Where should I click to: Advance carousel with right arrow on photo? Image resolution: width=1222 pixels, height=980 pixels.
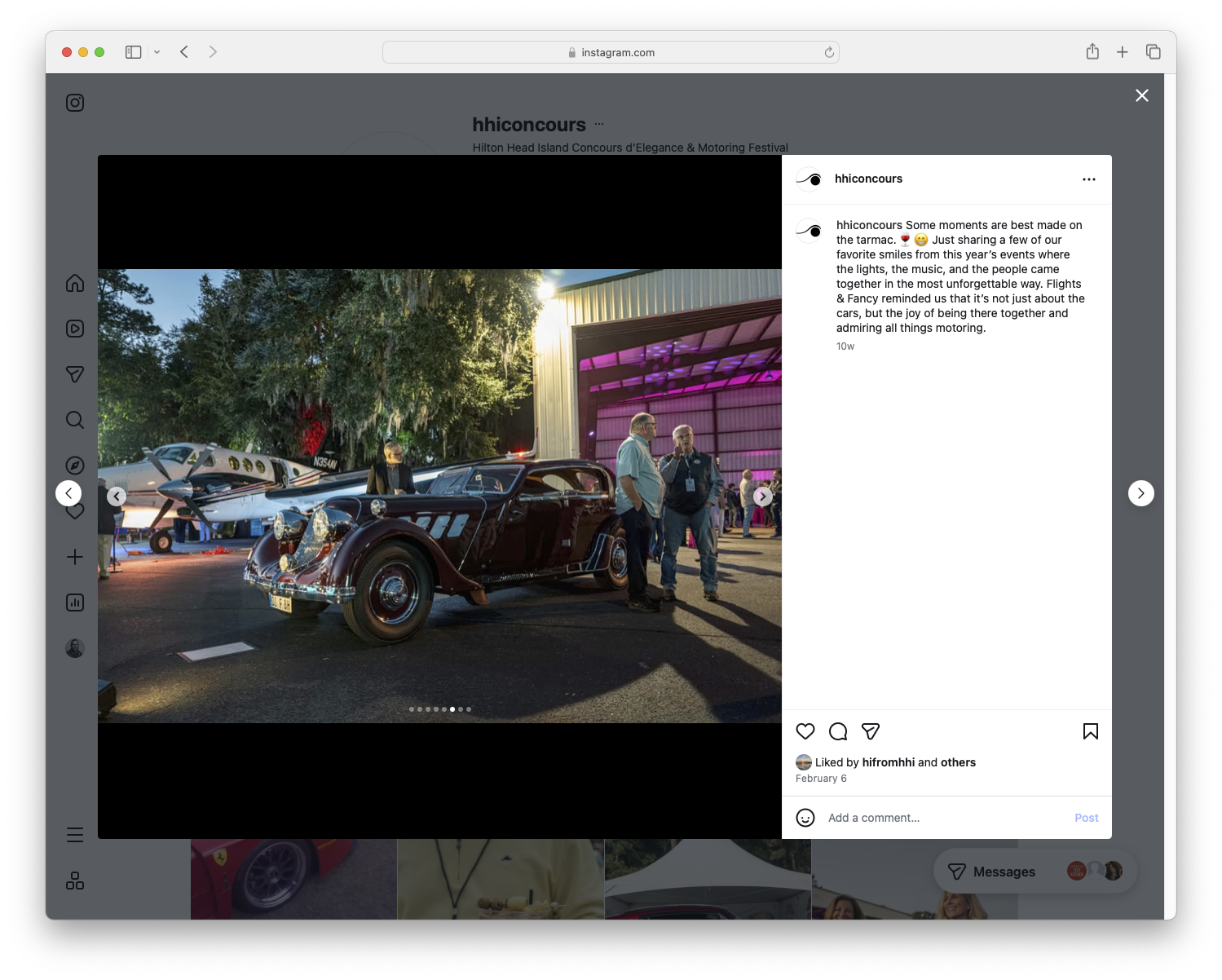click(763, 496)
